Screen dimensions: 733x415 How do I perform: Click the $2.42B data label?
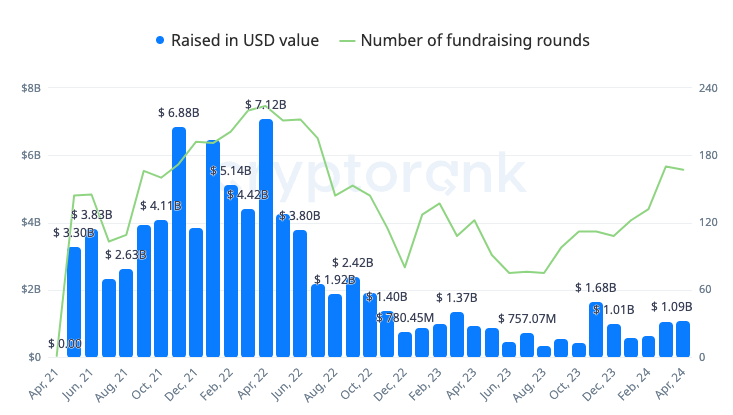352,263
